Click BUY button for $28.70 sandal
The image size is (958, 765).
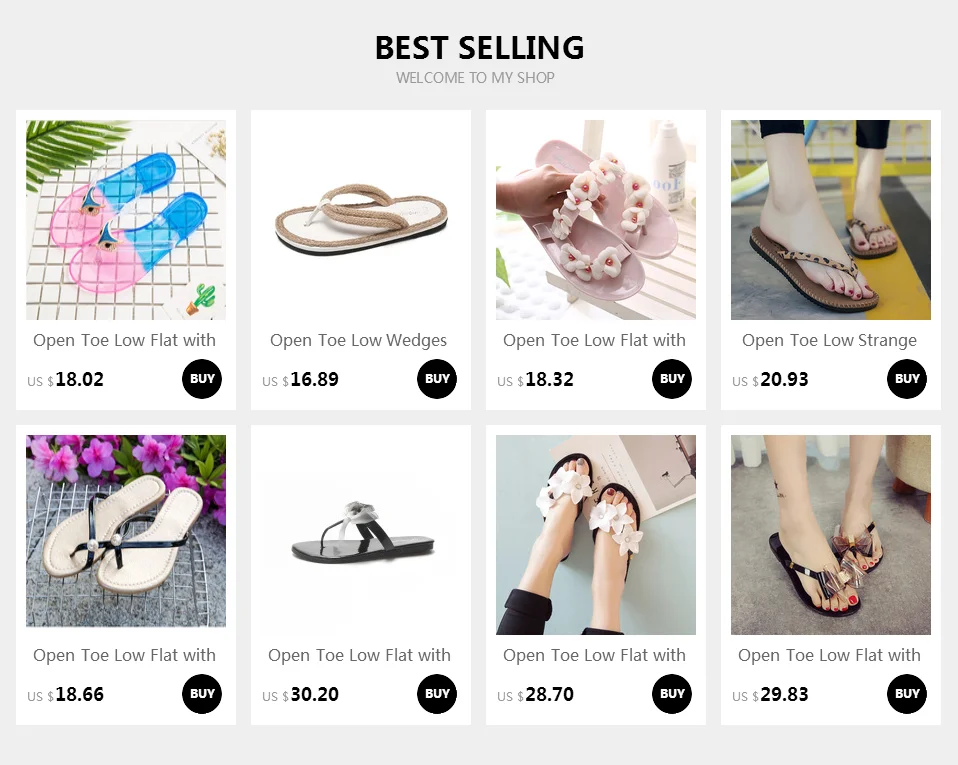tap(671, 694)
